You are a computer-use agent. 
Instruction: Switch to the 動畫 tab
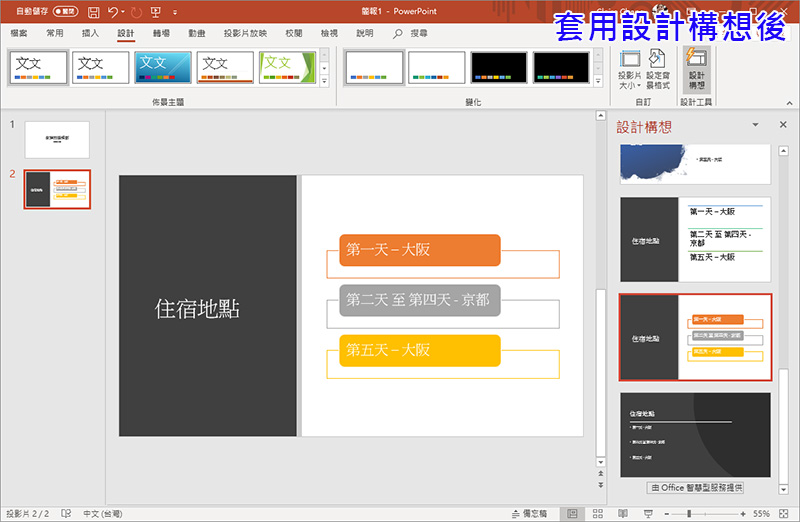click(196, 33)
